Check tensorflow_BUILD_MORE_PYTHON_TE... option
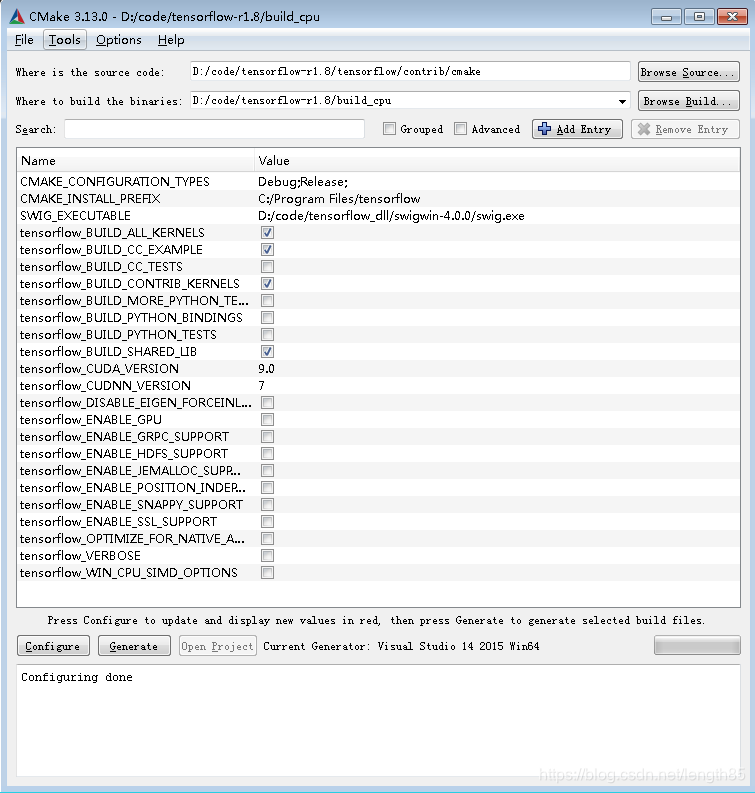The height and width of the screenshot is (793, 755). [x=268, y=300]
